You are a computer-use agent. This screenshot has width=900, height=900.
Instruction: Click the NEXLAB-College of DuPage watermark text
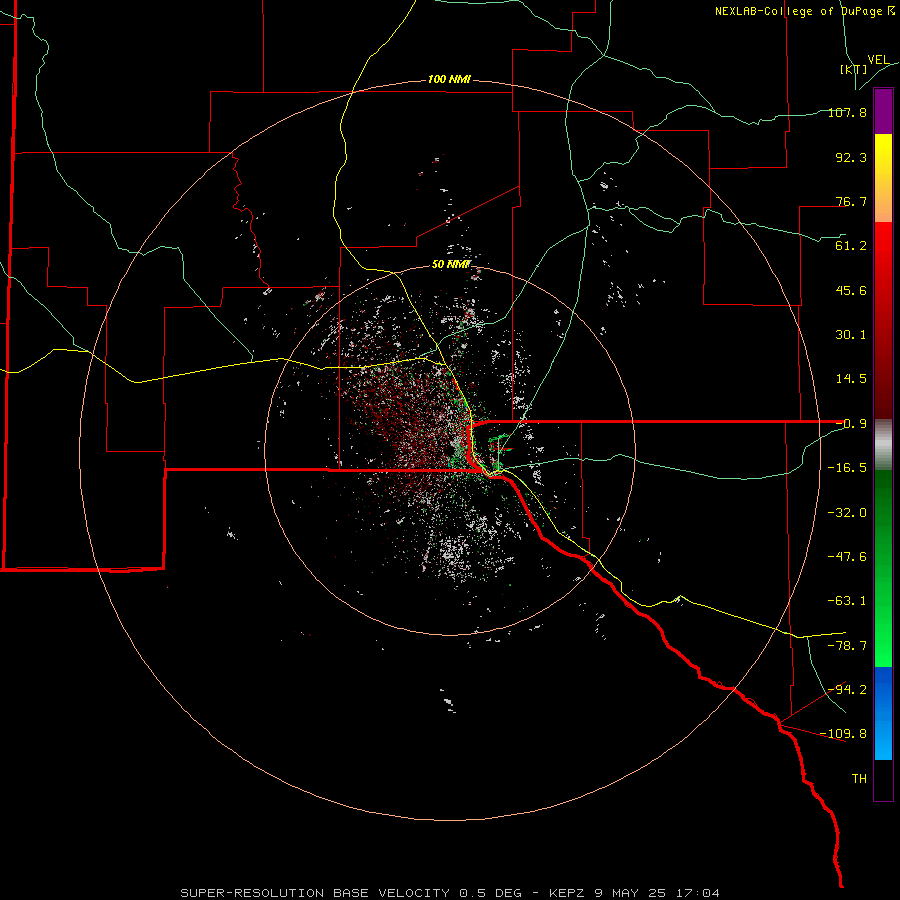[x=804, y=11]
